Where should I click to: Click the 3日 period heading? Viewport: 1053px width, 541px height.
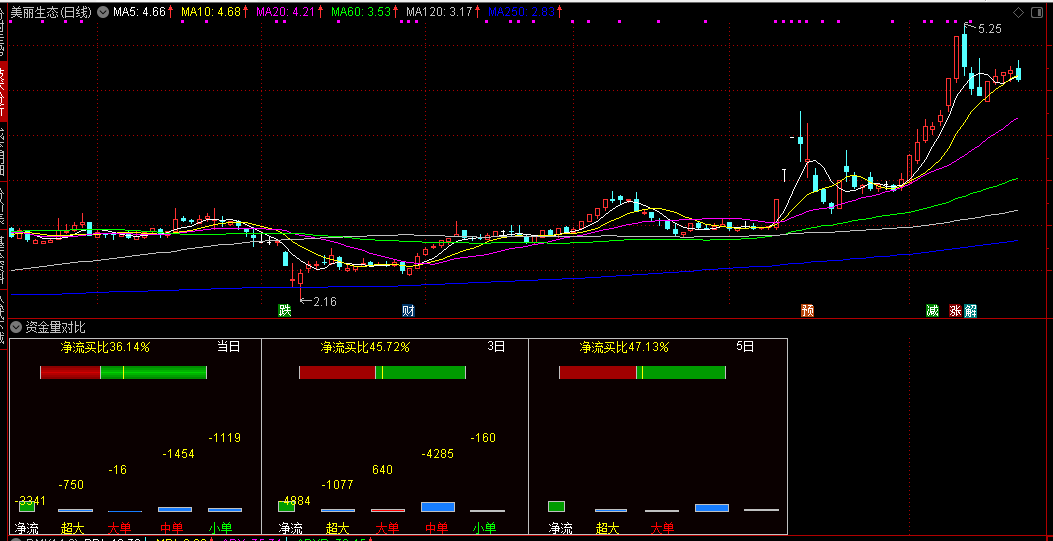point(496,347)
